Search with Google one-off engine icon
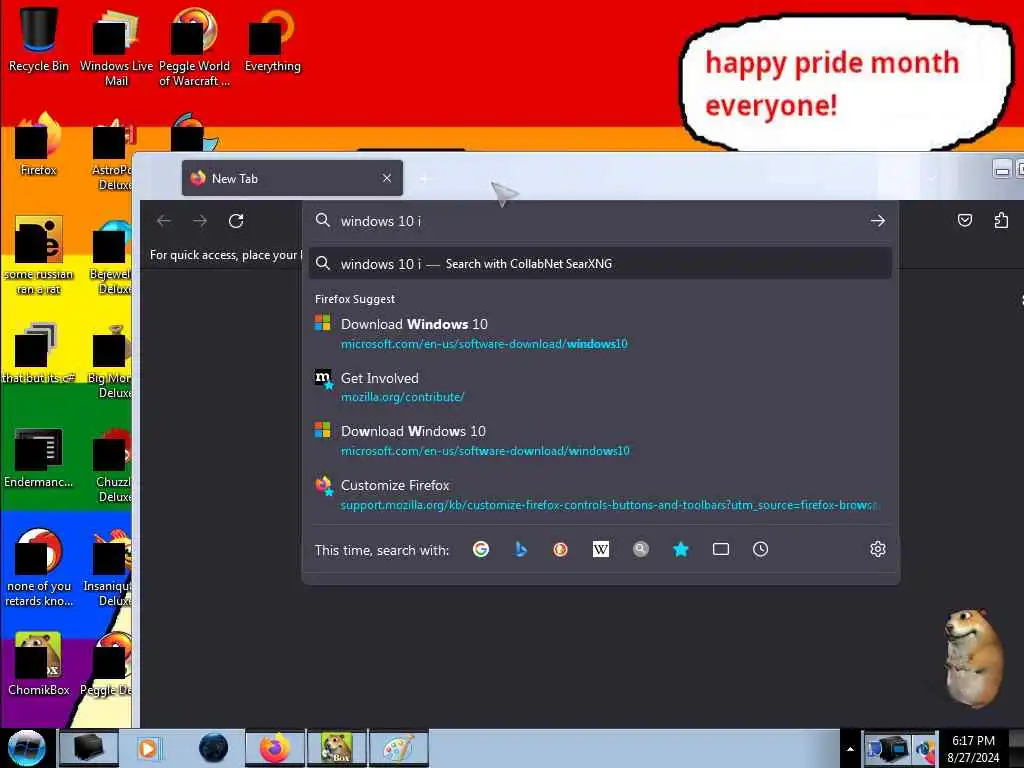Viewport: 1024px width, 768px height. (481, 549)
